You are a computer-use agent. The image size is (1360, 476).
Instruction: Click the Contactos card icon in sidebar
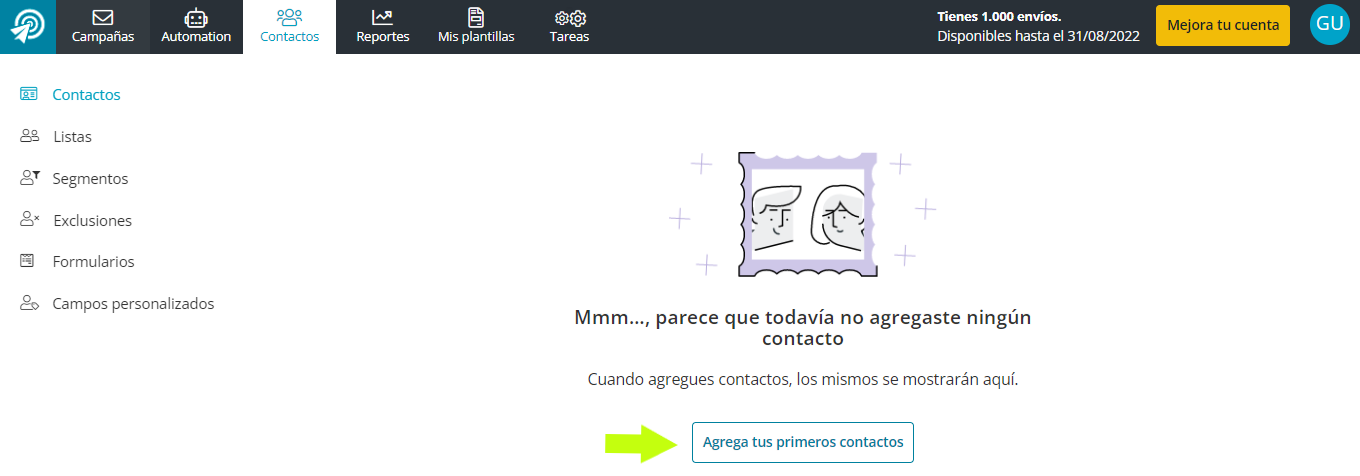click(29, 94)
